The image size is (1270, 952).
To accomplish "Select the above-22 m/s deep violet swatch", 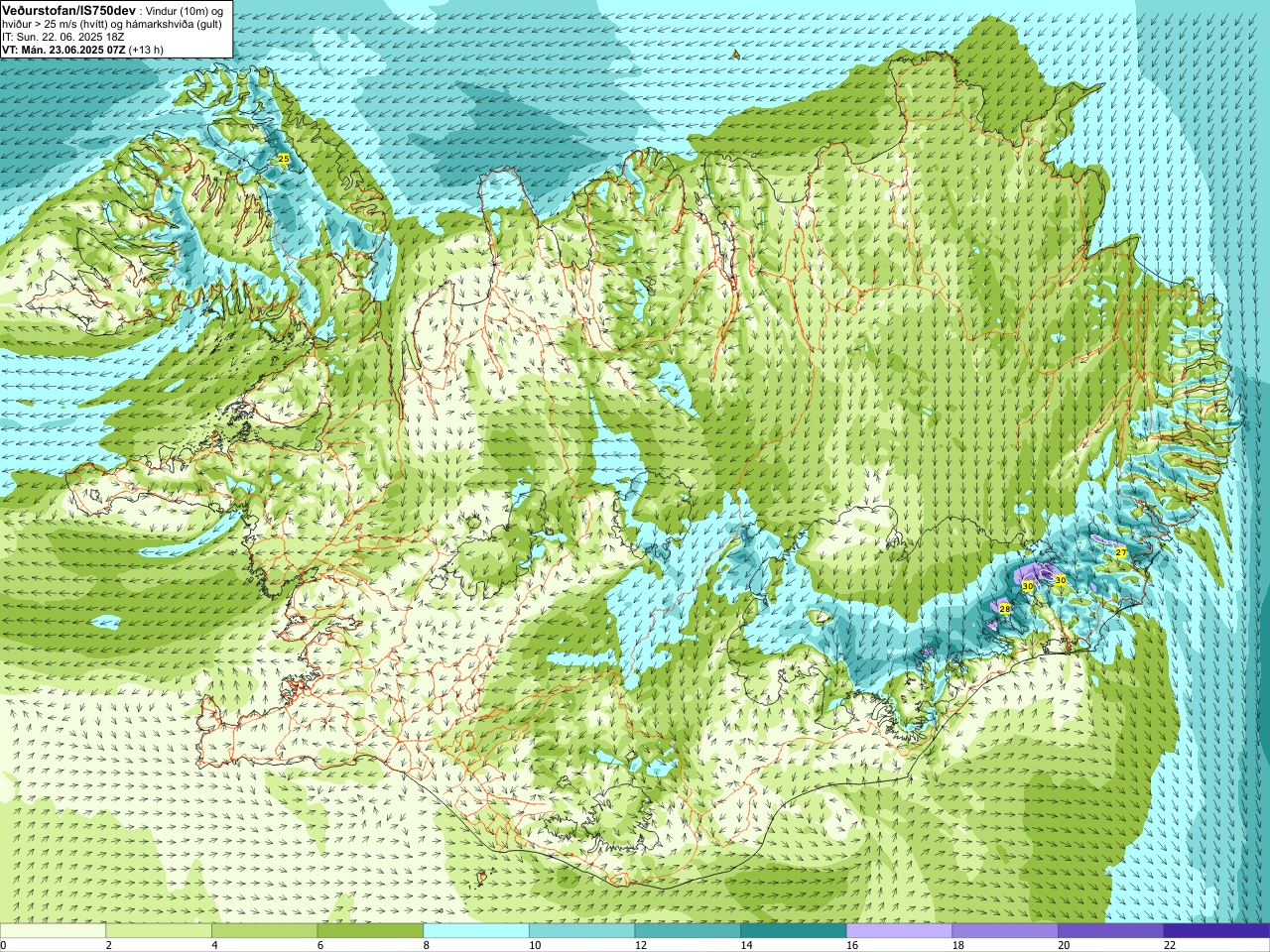I will click(x=1217, y=930).
